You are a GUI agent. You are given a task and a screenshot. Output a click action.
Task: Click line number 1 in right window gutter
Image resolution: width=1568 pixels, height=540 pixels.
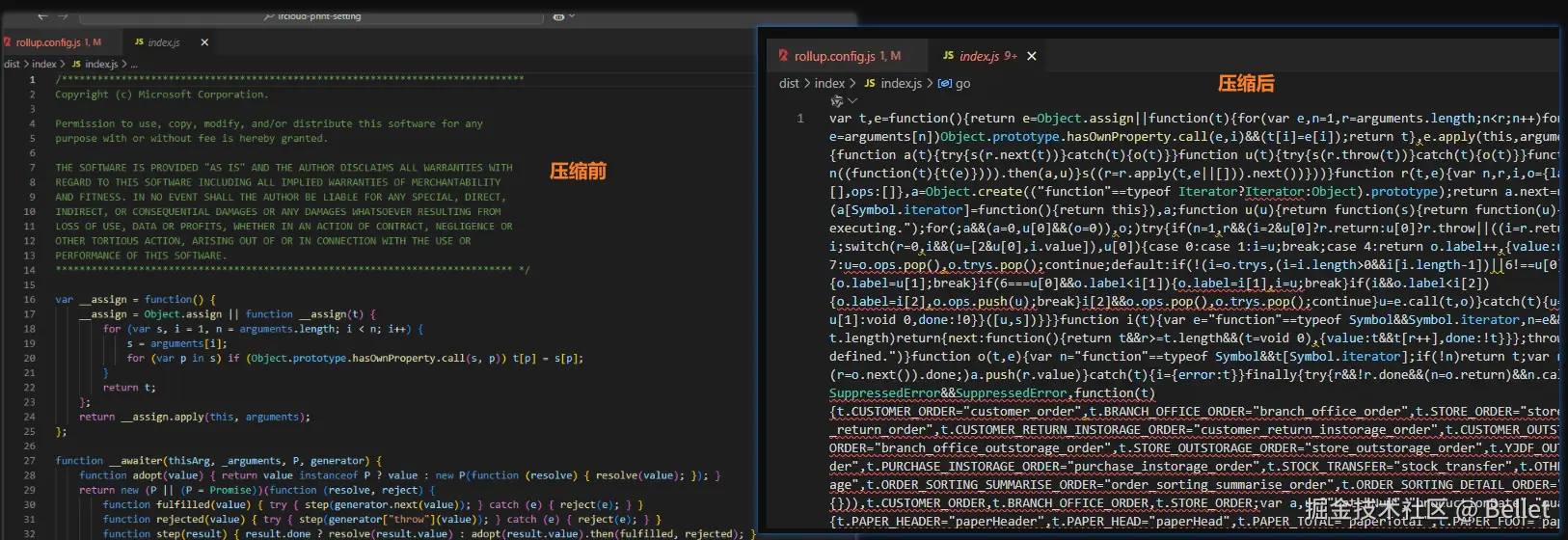point(800,119)
